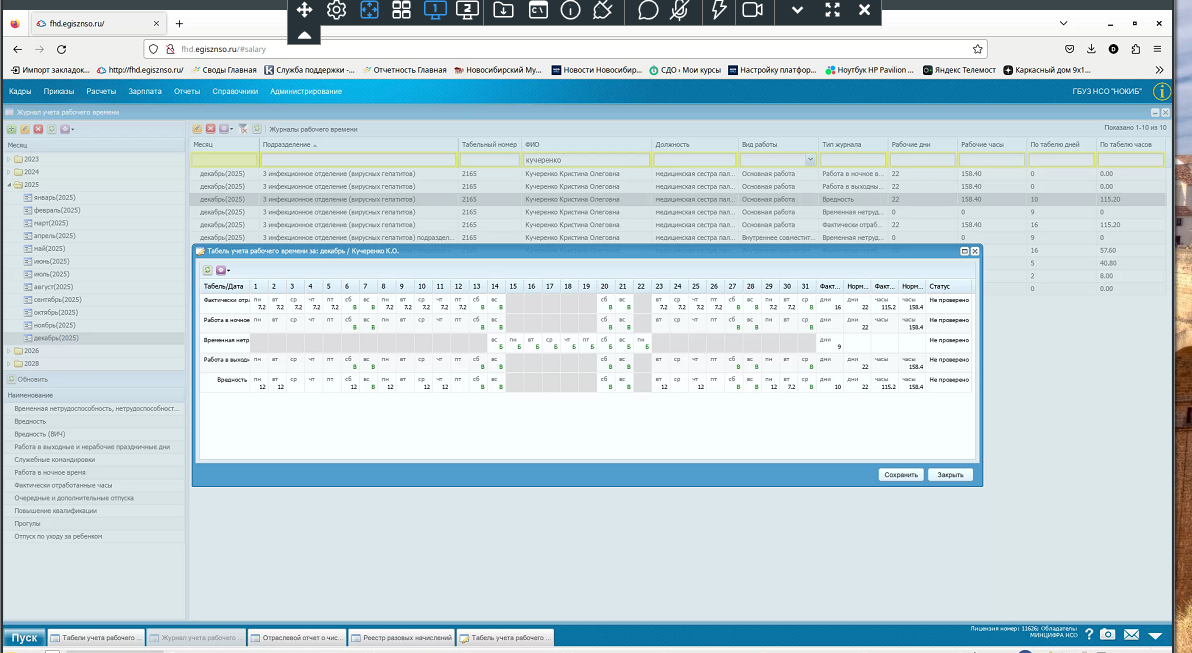1192x653 pixels.
Task: Click the ФИО filter field containing кучеренко
Action: 586,160
